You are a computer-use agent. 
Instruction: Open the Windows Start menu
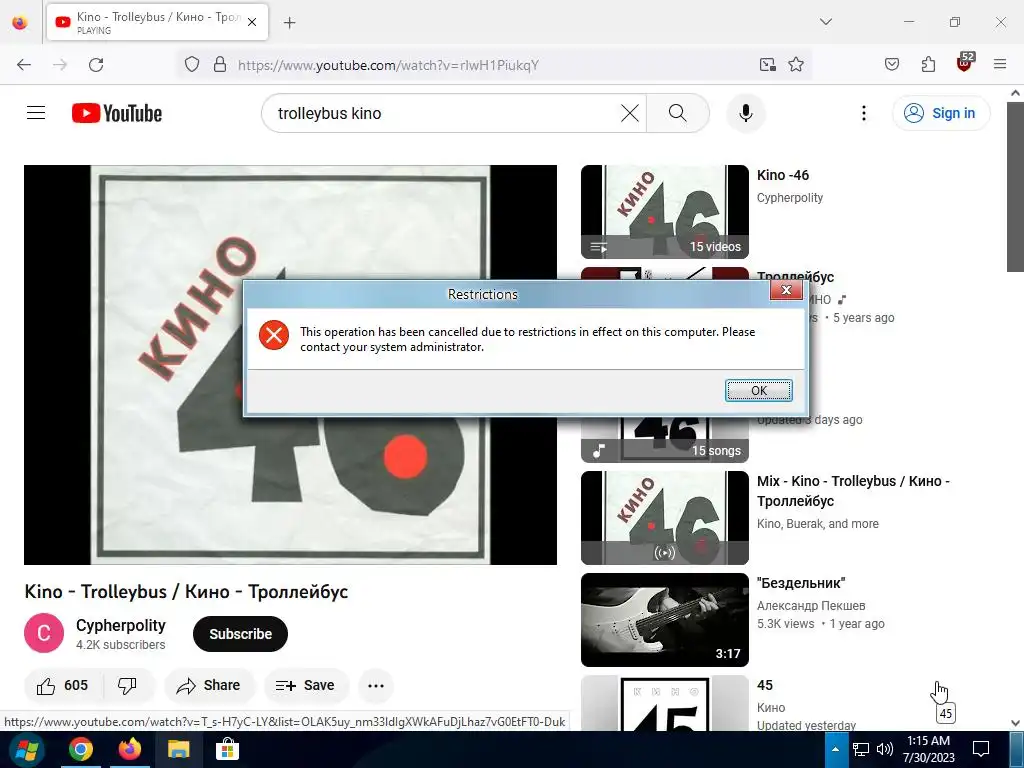[x=27, y=750]
